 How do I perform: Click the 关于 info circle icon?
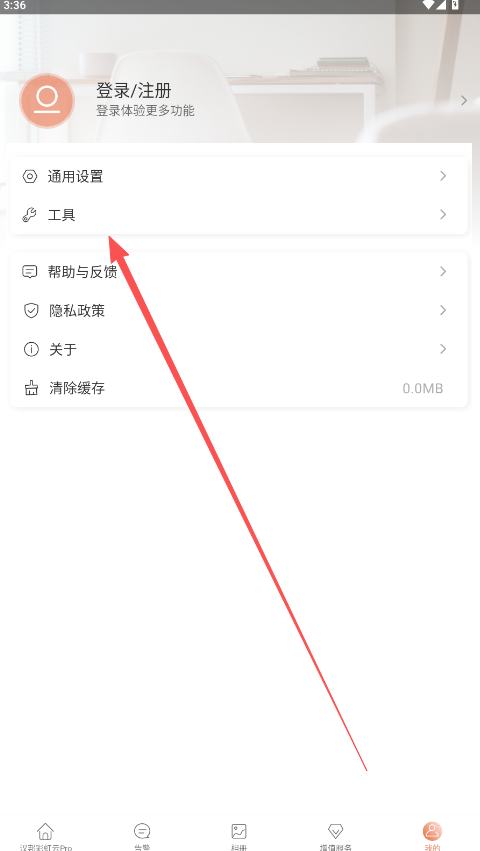(31, 349)
